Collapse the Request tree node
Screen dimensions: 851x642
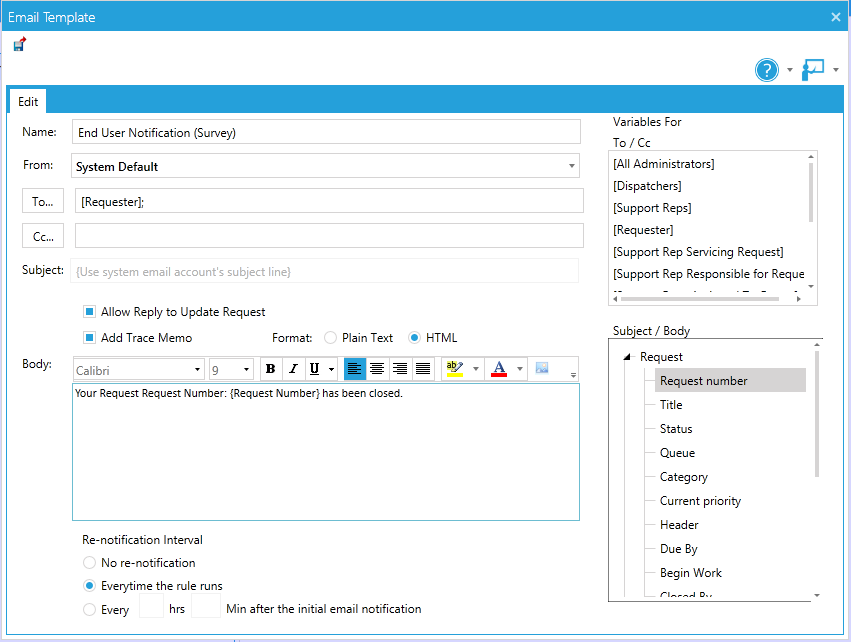(x=627, y=357)
